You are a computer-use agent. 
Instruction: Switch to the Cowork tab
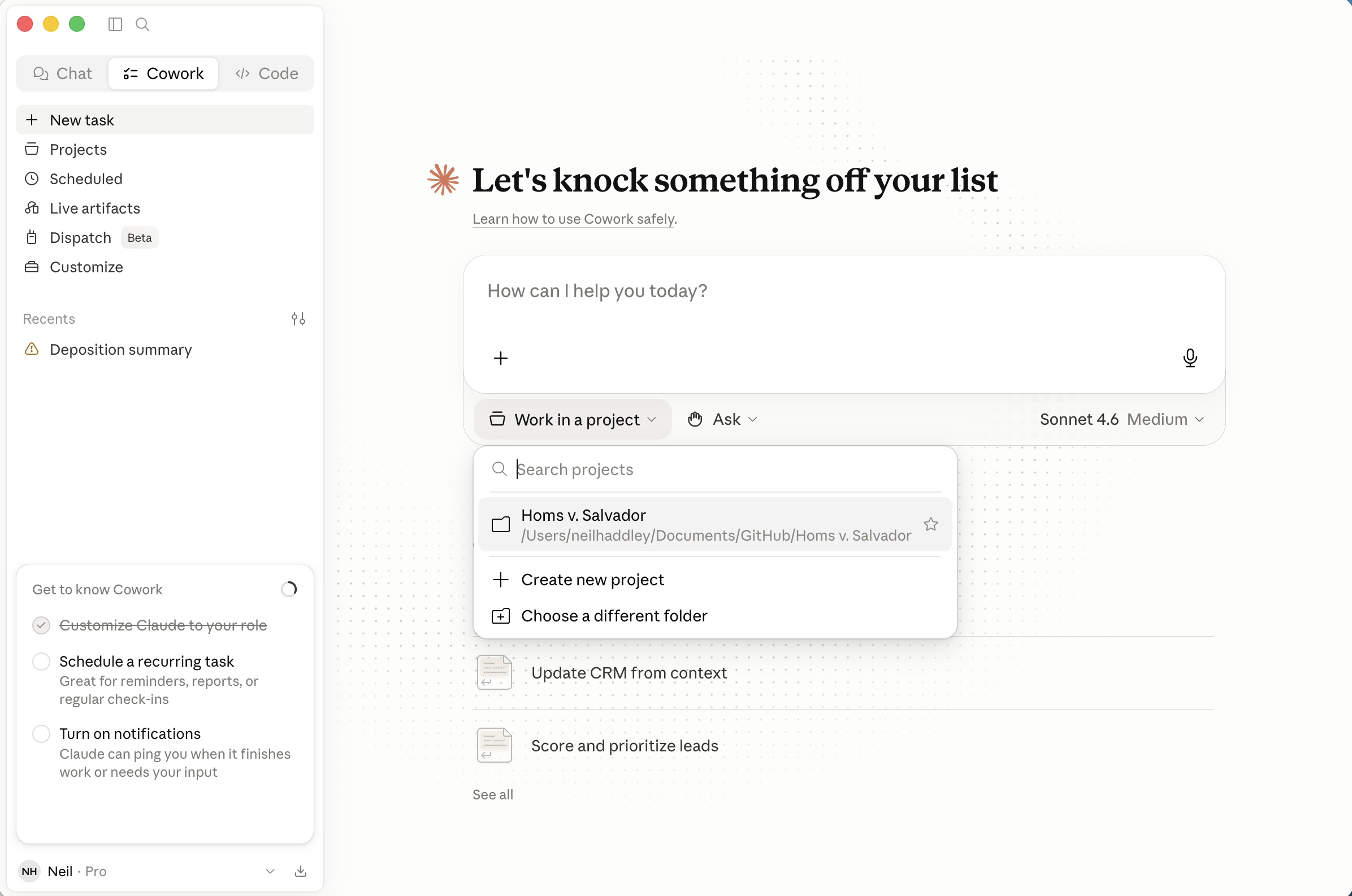pos(163,73)
